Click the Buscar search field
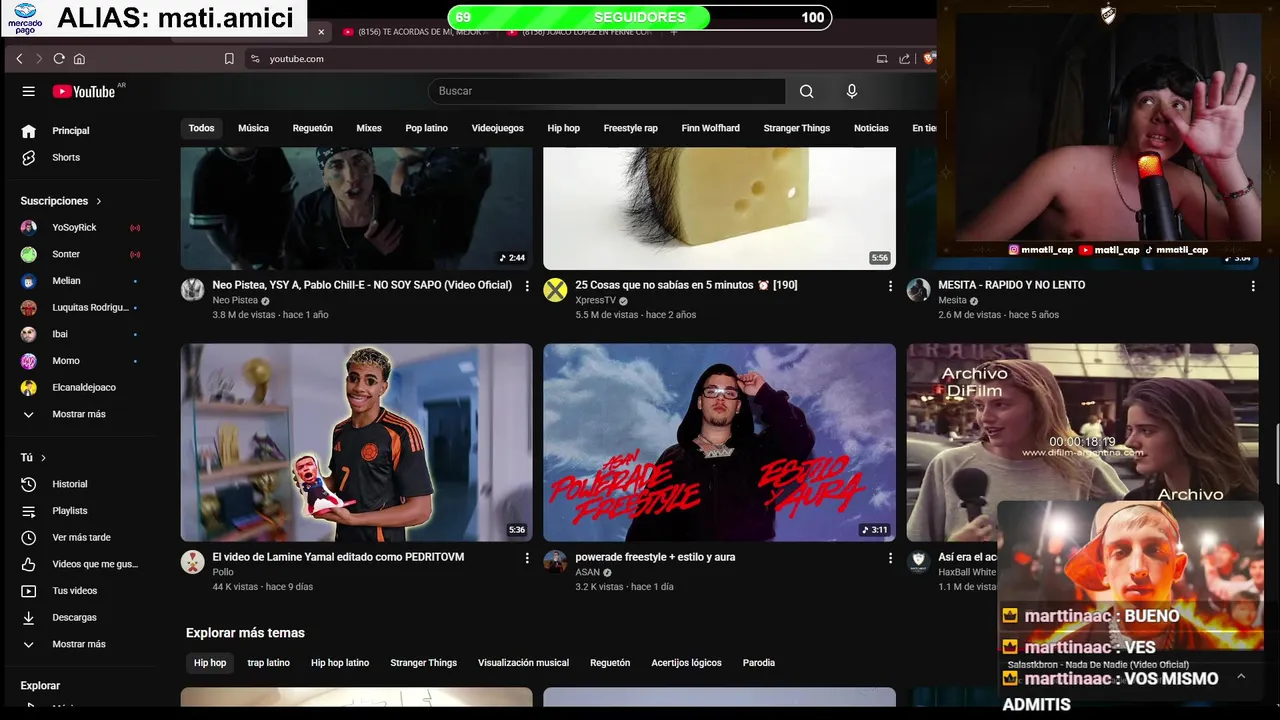Viewport: 1280px width, 720px height. pos(607,91)
